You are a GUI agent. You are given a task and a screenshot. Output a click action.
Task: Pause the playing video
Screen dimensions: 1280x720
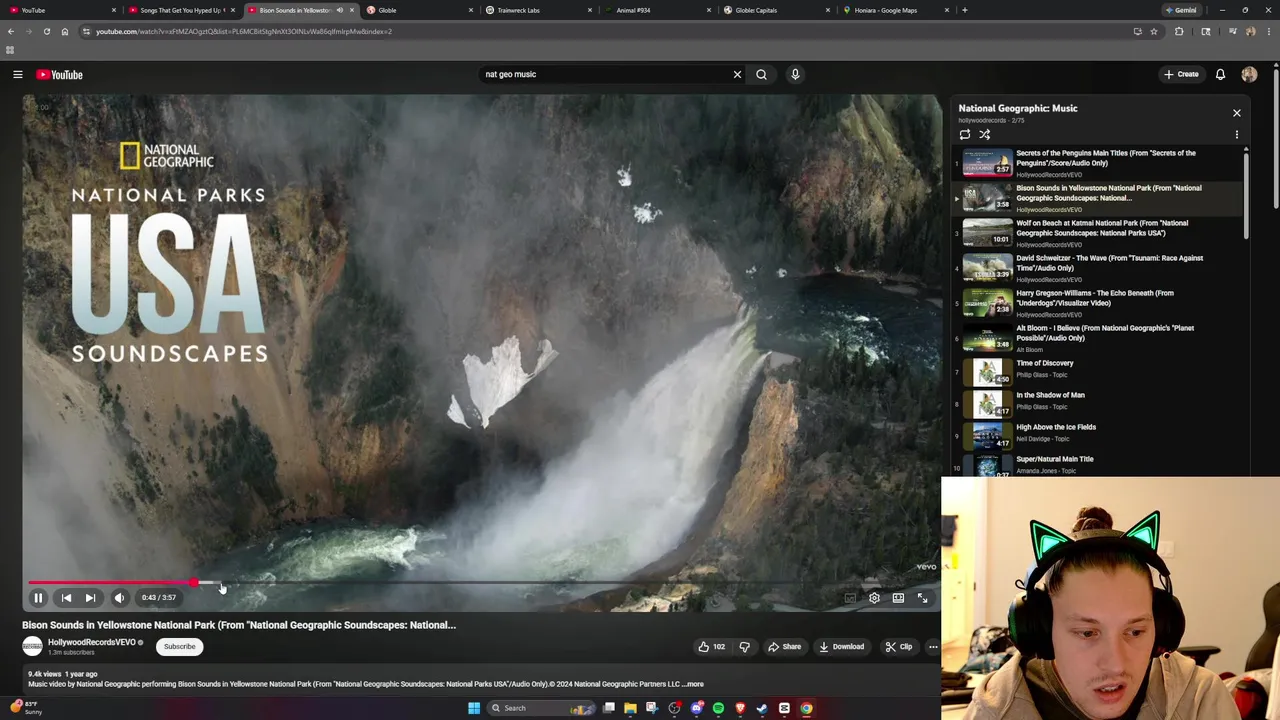pos(38,598)
